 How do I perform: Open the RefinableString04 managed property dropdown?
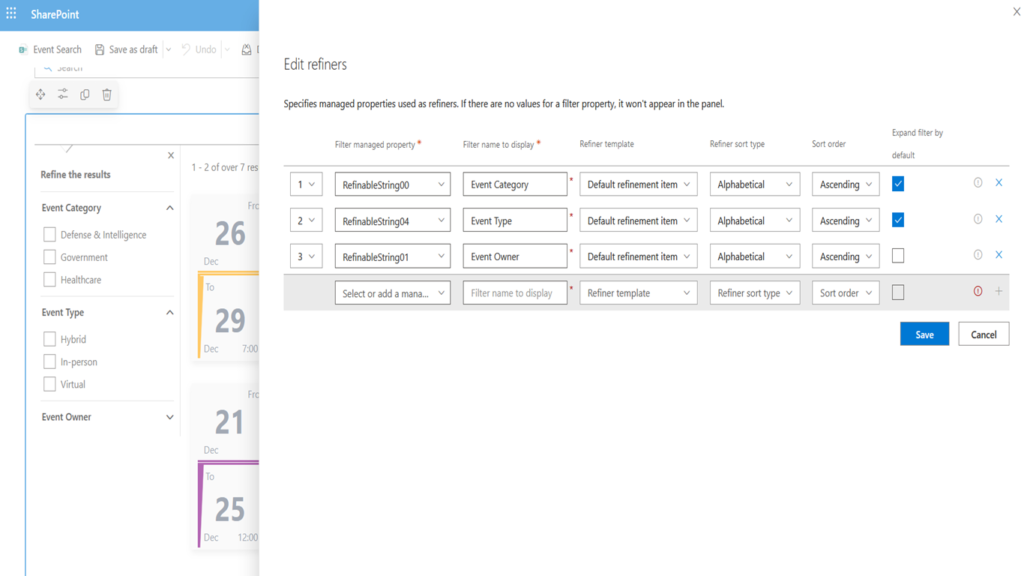392,221
